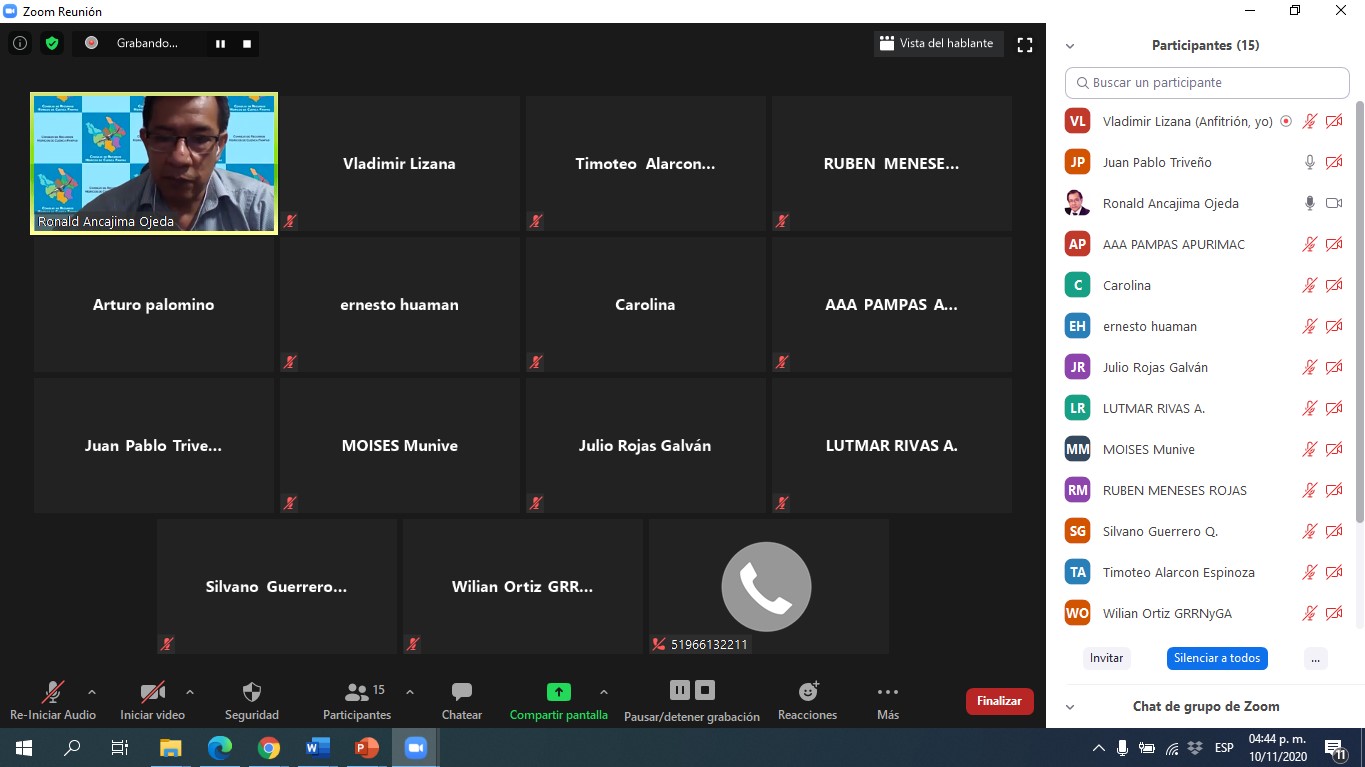Enter full screen mode icon
The image size is (1365, 767).
(1024, 44)
